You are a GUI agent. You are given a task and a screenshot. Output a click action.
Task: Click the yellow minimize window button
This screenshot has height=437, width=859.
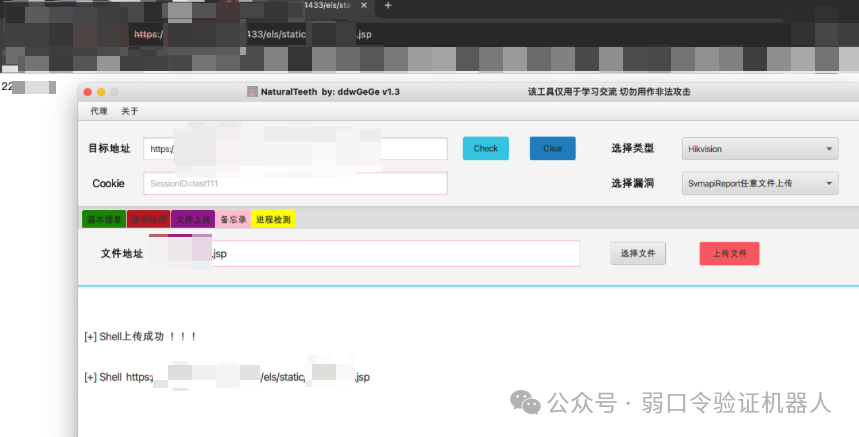pyautogui.click(x=101, y=92)
